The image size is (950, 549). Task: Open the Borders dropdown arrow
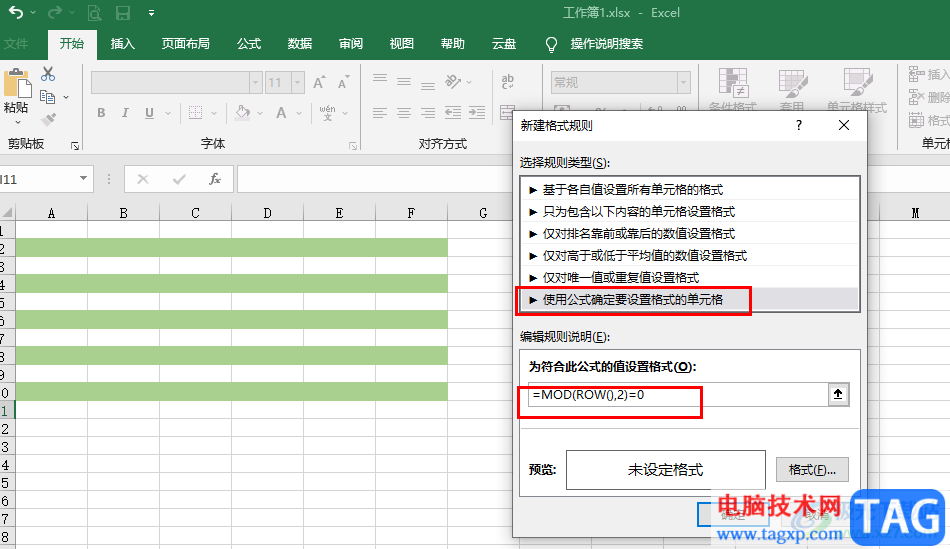213,113
